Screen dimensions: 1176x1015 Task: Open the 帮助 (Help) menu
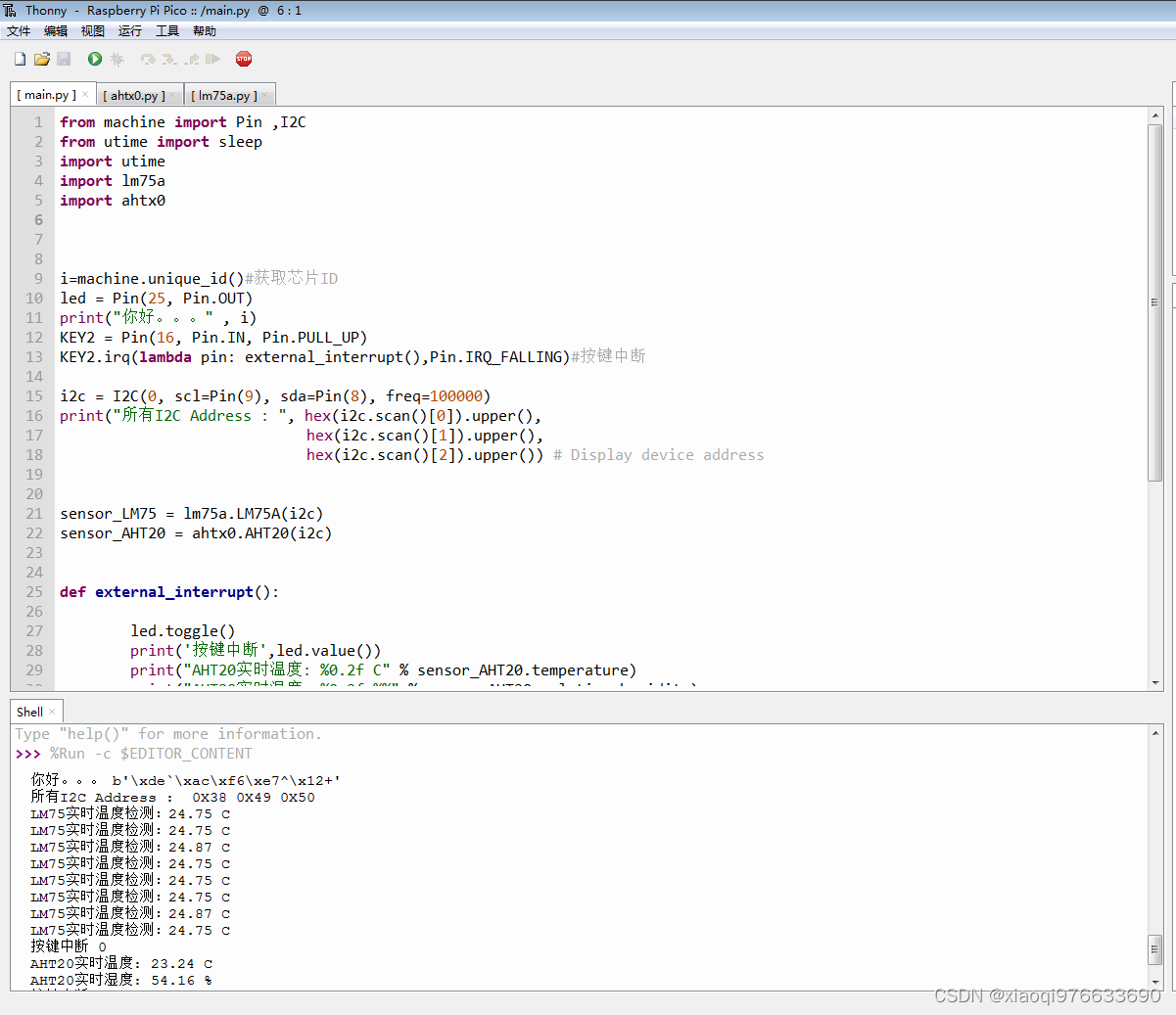[x=205, y=31]
